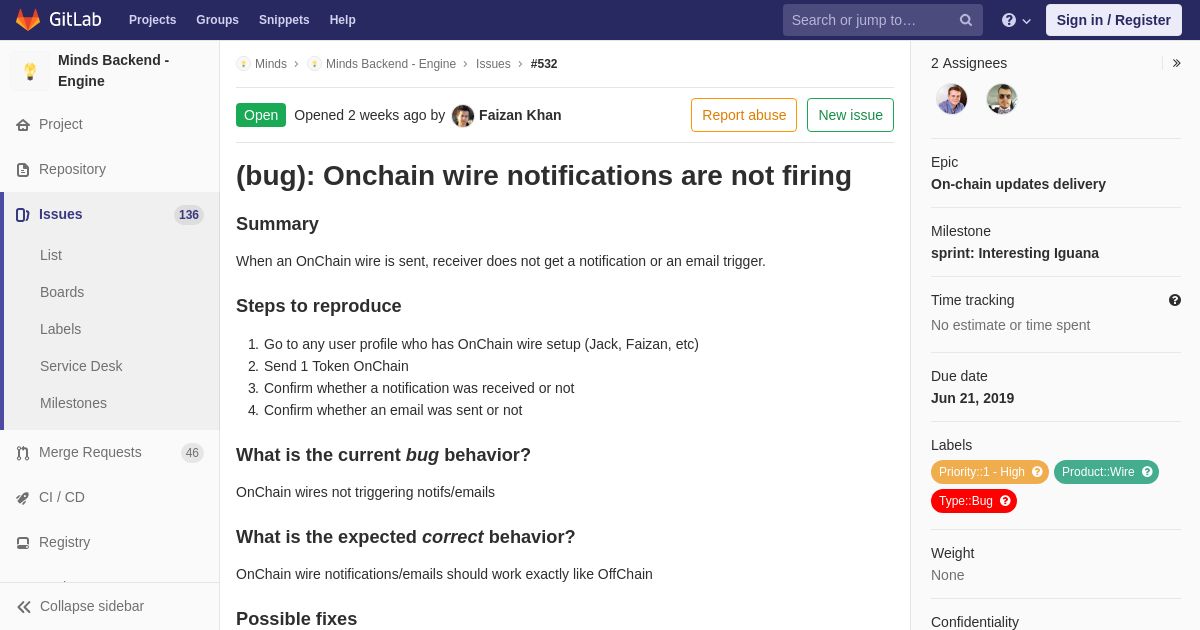
Task: Open the Projects menu in navbar
Action: tap(152, 20)
